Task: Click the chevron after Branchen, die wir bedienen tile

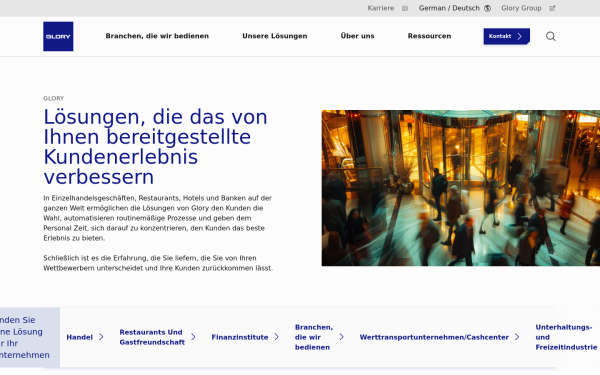Action: click(x=341, y=337)
